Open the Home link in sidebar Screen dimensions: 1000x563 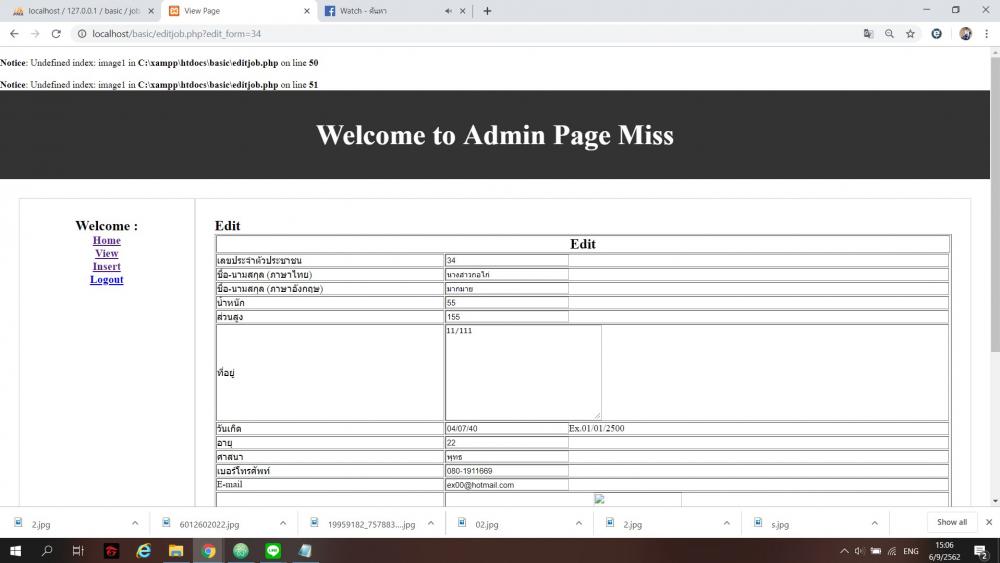pos(107,240)
